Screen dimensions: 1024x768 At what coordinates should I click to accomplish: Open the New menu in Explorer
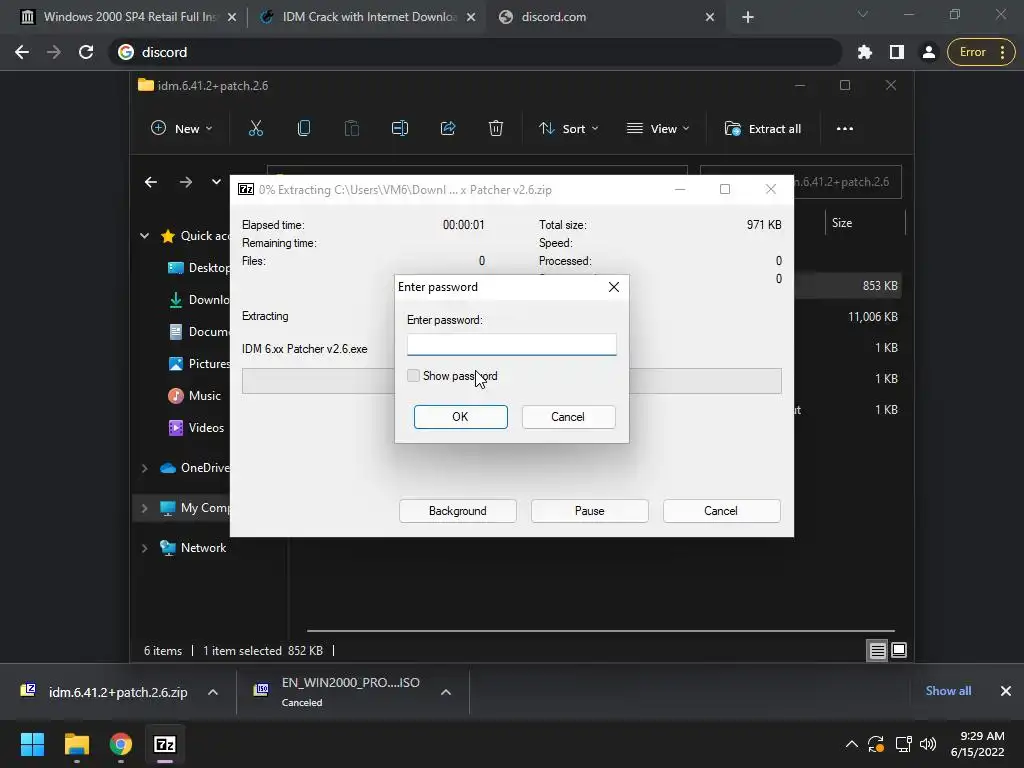click(x=182, y=129)
